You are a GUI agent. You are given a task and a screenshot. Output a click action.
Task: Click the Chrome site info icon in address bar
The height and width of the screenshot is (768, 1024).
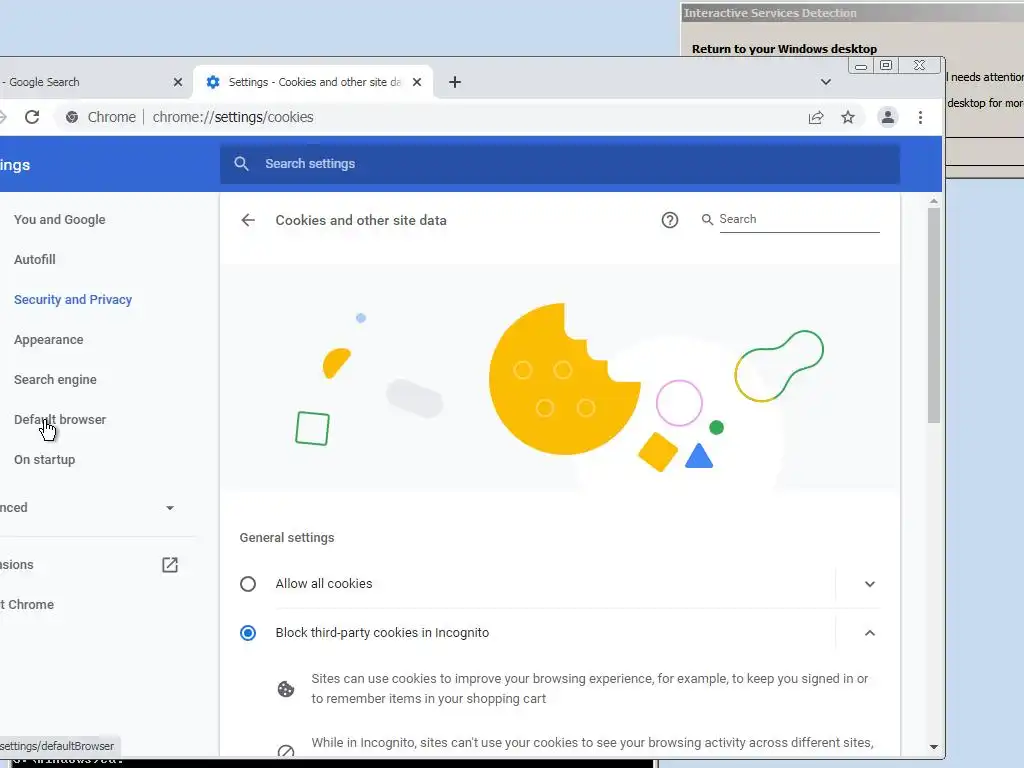pos(72,117)
